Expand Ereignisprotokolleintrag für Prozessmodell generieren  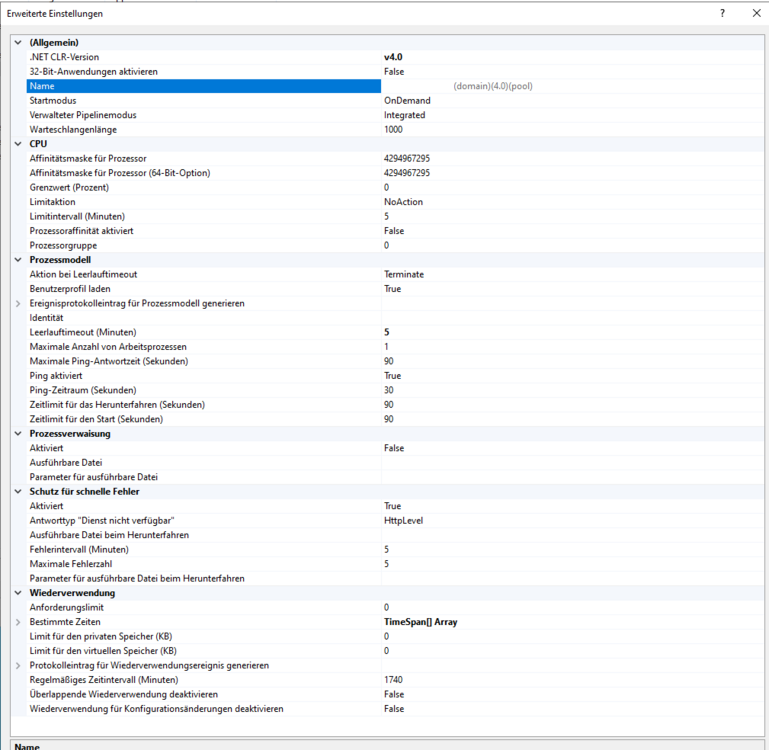point(18,303)
